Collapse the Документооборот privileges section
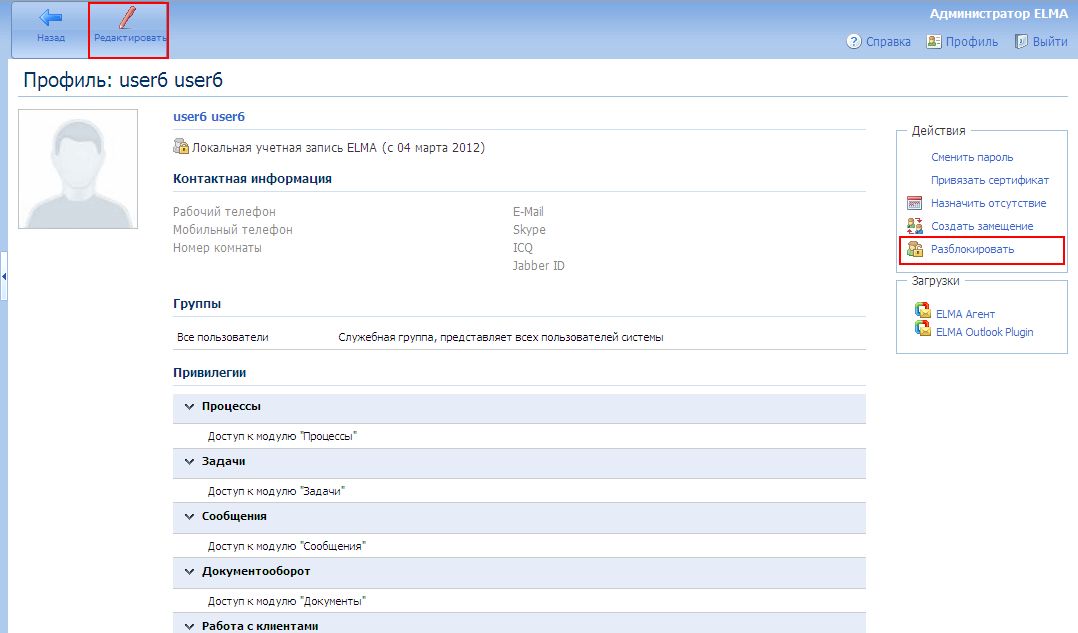The height and width of the screenshot is (633, 1078). pyautogui.click(x=190, y=572)
